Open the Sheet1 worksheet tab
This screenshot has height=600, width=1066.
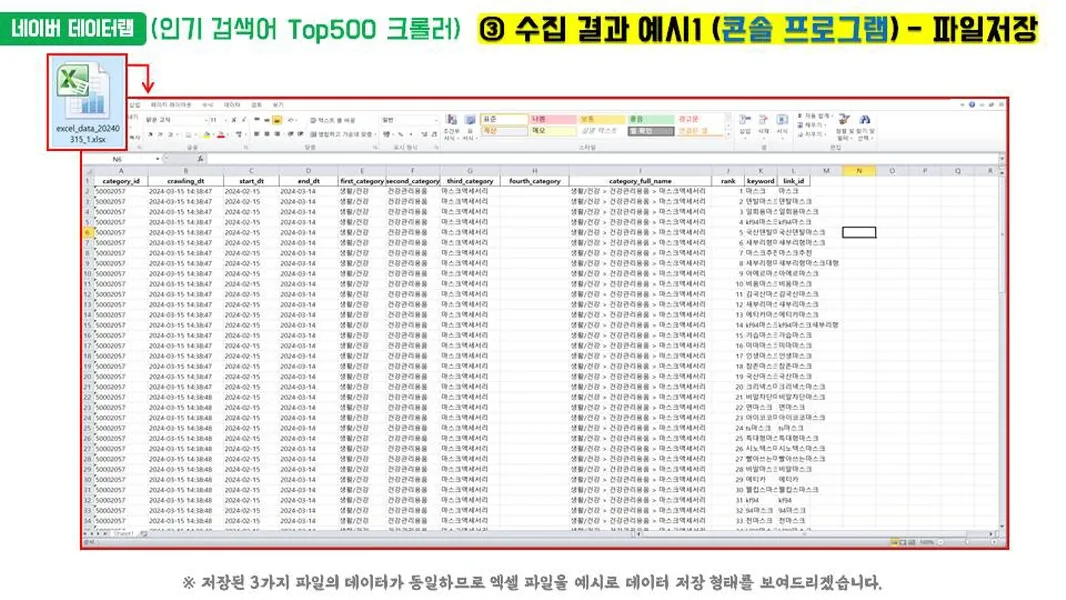point(123,534)
